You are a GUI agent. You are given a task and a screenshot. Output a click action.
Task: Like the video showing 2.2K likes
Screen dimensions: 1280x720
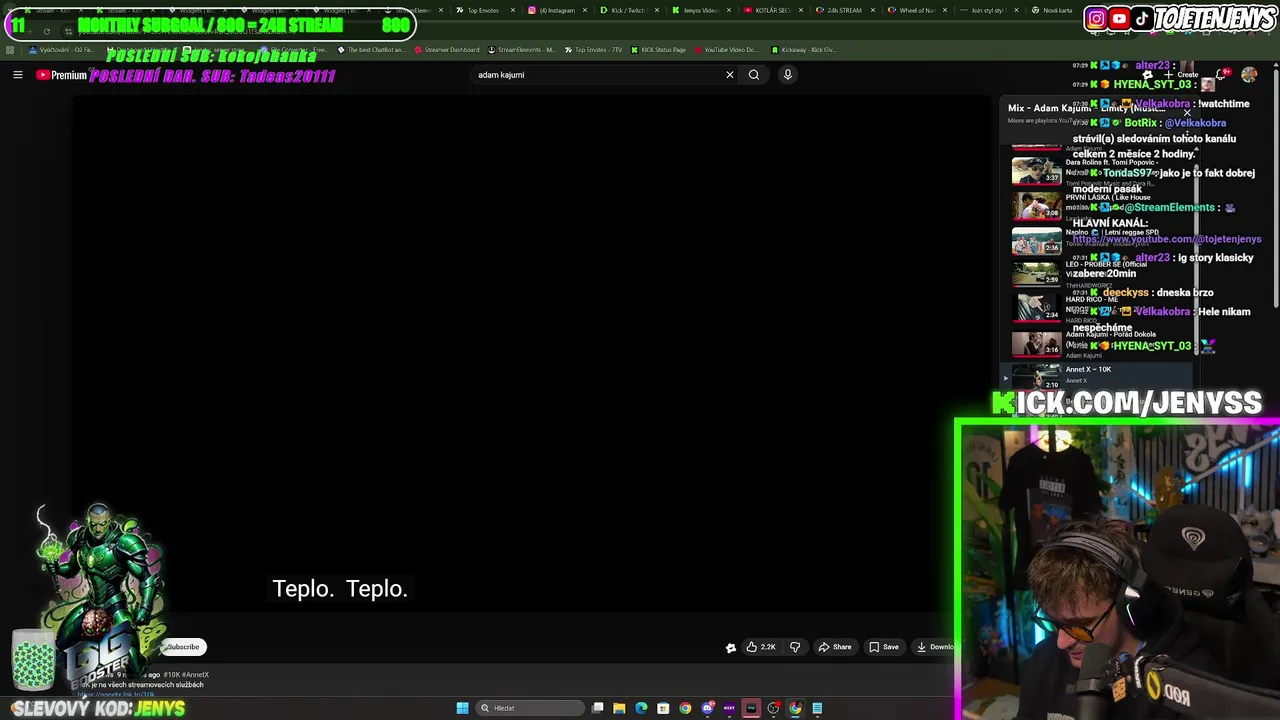click(x=761, y=647)
